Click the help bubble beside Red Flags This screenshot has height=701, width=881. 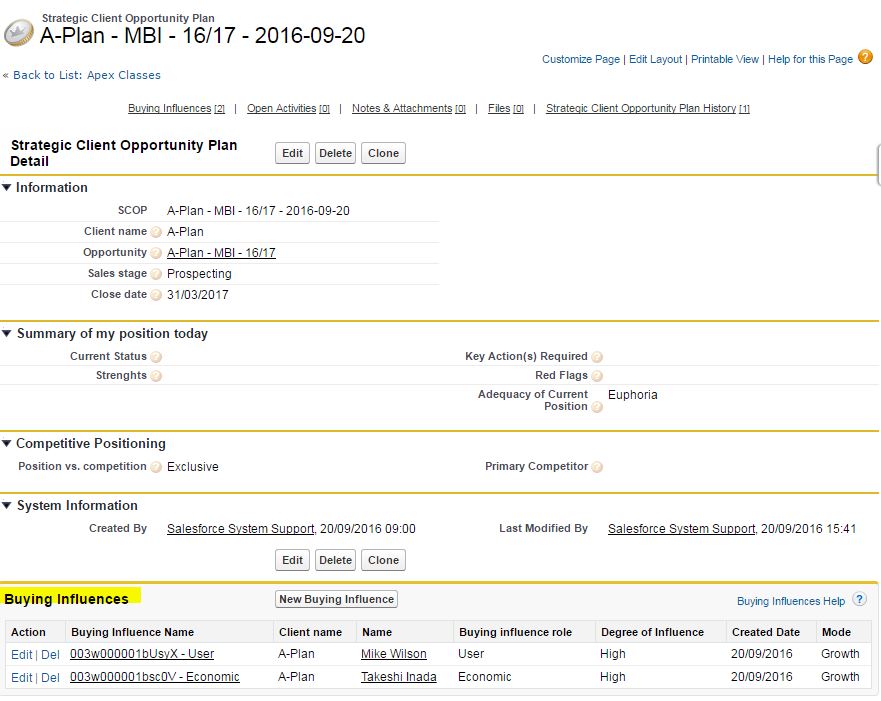click(x=597, y=376)
